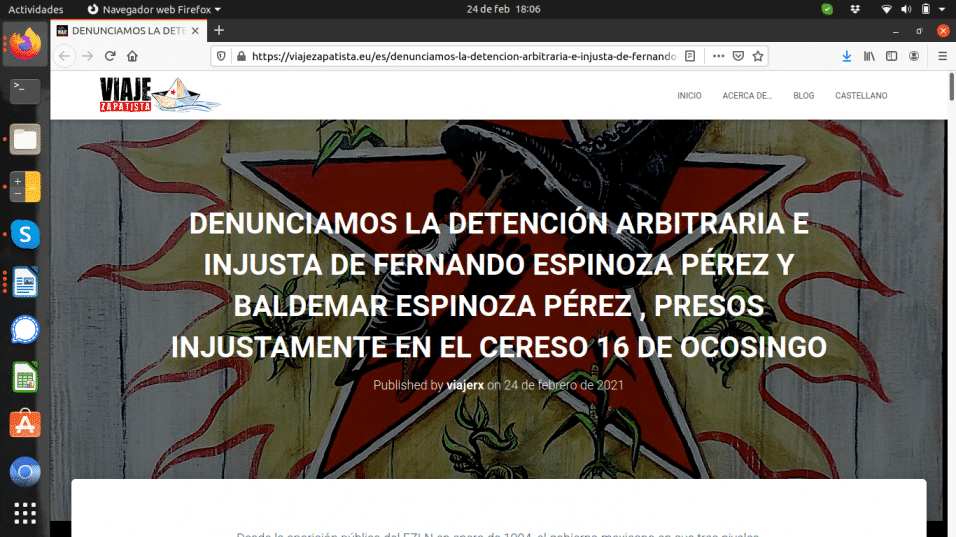
Task: Open Signal messenger in the dock
Action: [25, 330]
